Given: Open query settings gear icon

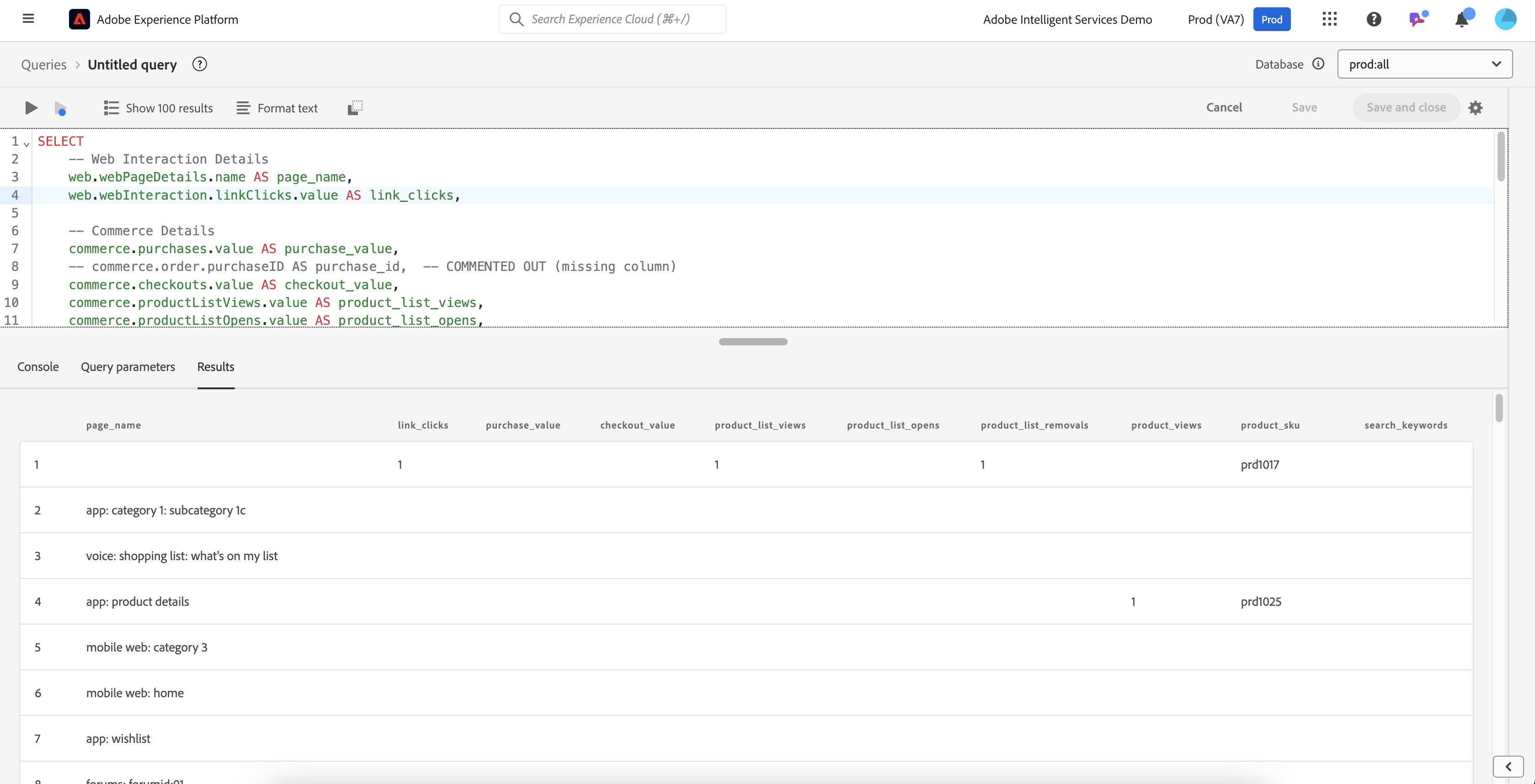Looking at the screenshot, I should [x=1475, y=108].
